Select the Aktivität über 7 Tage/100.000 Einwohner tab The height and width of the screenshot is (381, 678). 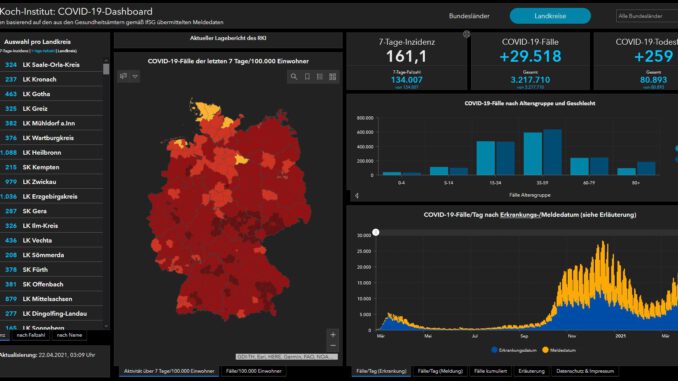tap(169, 371)
